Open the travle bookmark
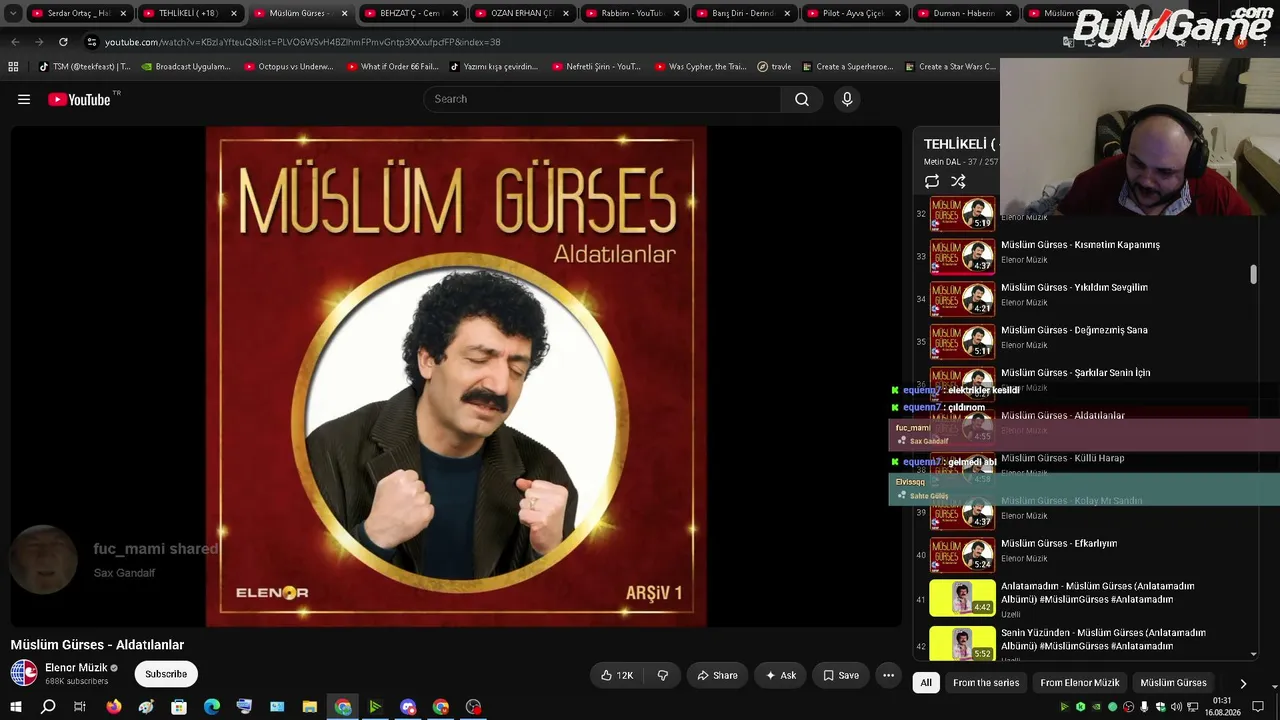This screenshot has width=1280, height=720. 775,67
